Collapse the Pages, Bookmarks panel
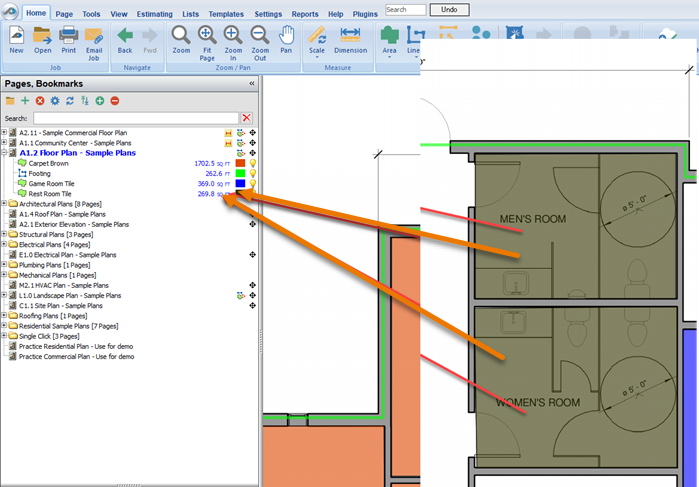This screenshot has width=699, height=487. pyautogui.click(x=252, y=84)
